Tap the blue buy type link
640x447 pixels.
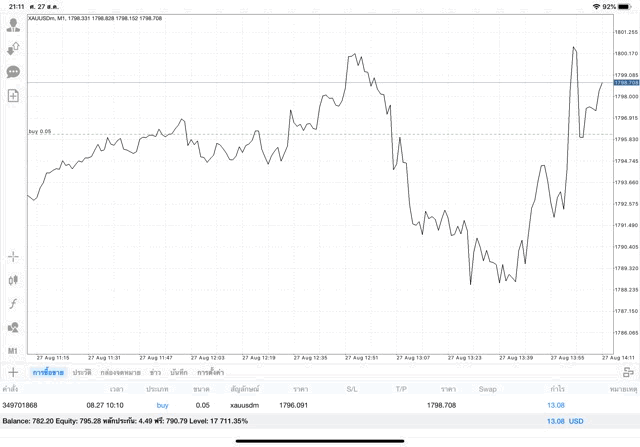click(163, 404)
